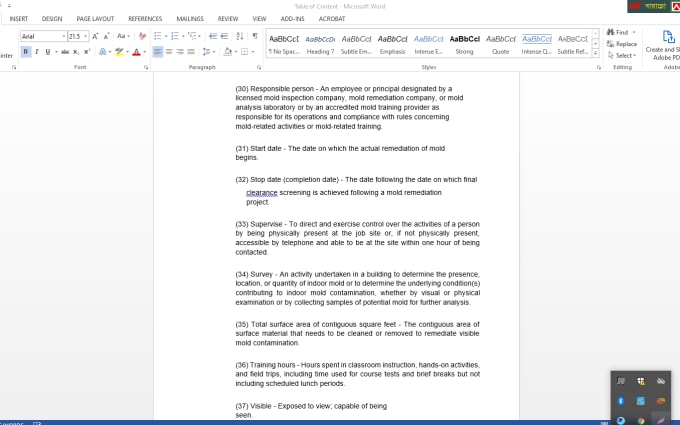Click the numbering list icon
The image size is (680, 425).
175,36
